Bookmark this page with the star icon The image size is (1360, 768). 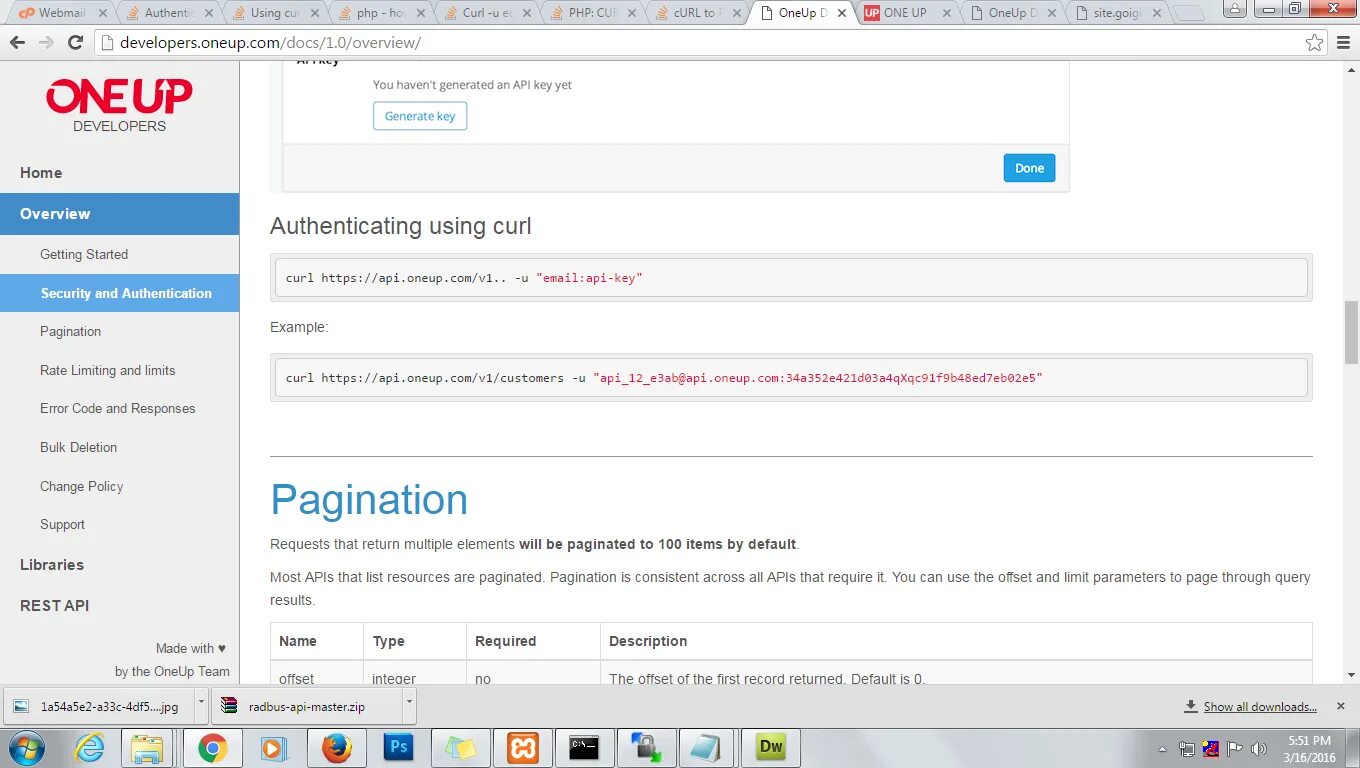click(1314, 43)
